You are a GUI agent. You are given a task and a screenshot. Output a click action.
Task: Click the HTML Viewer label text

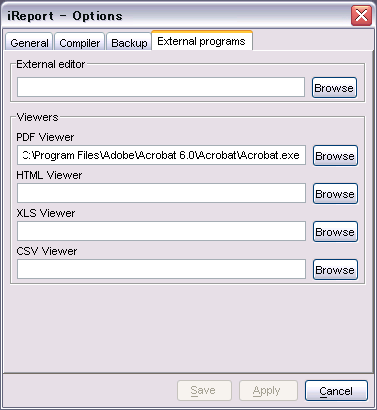coord(49,175)
